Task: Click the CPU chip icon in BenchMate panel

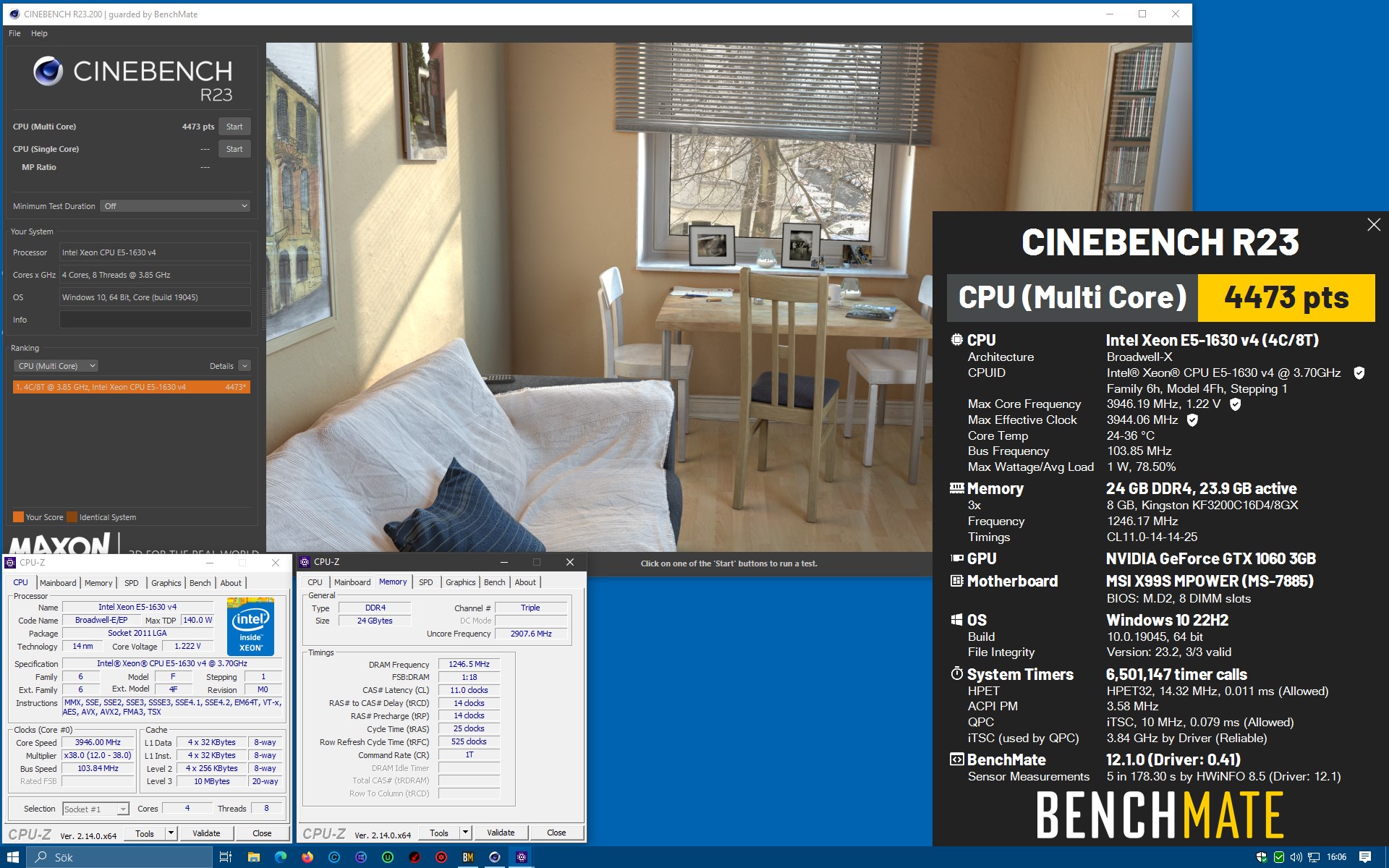Action: pyautogui.click(x=956, y=340)
